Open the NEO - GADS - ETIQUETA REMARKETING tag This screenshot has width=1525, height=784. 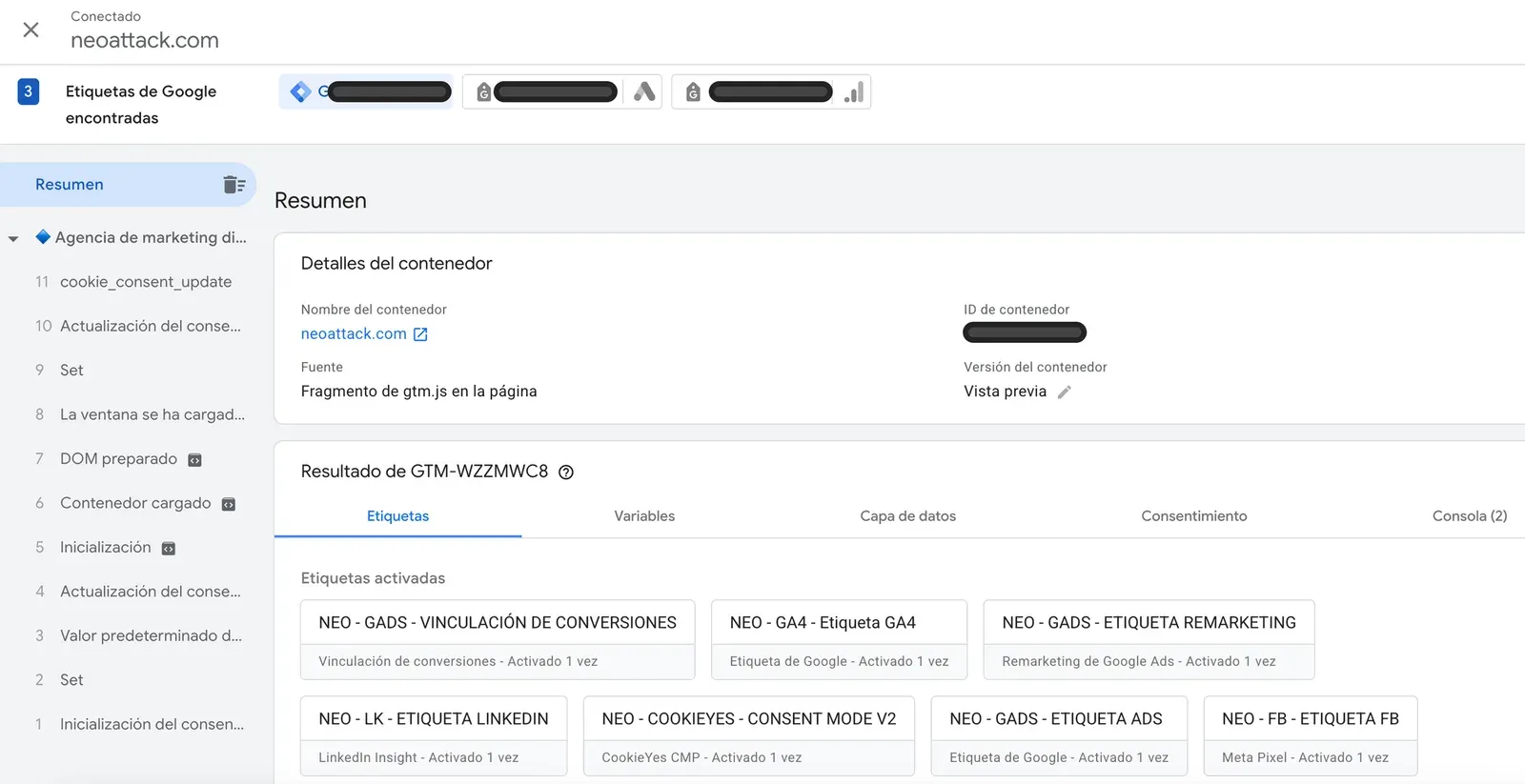1149,639
